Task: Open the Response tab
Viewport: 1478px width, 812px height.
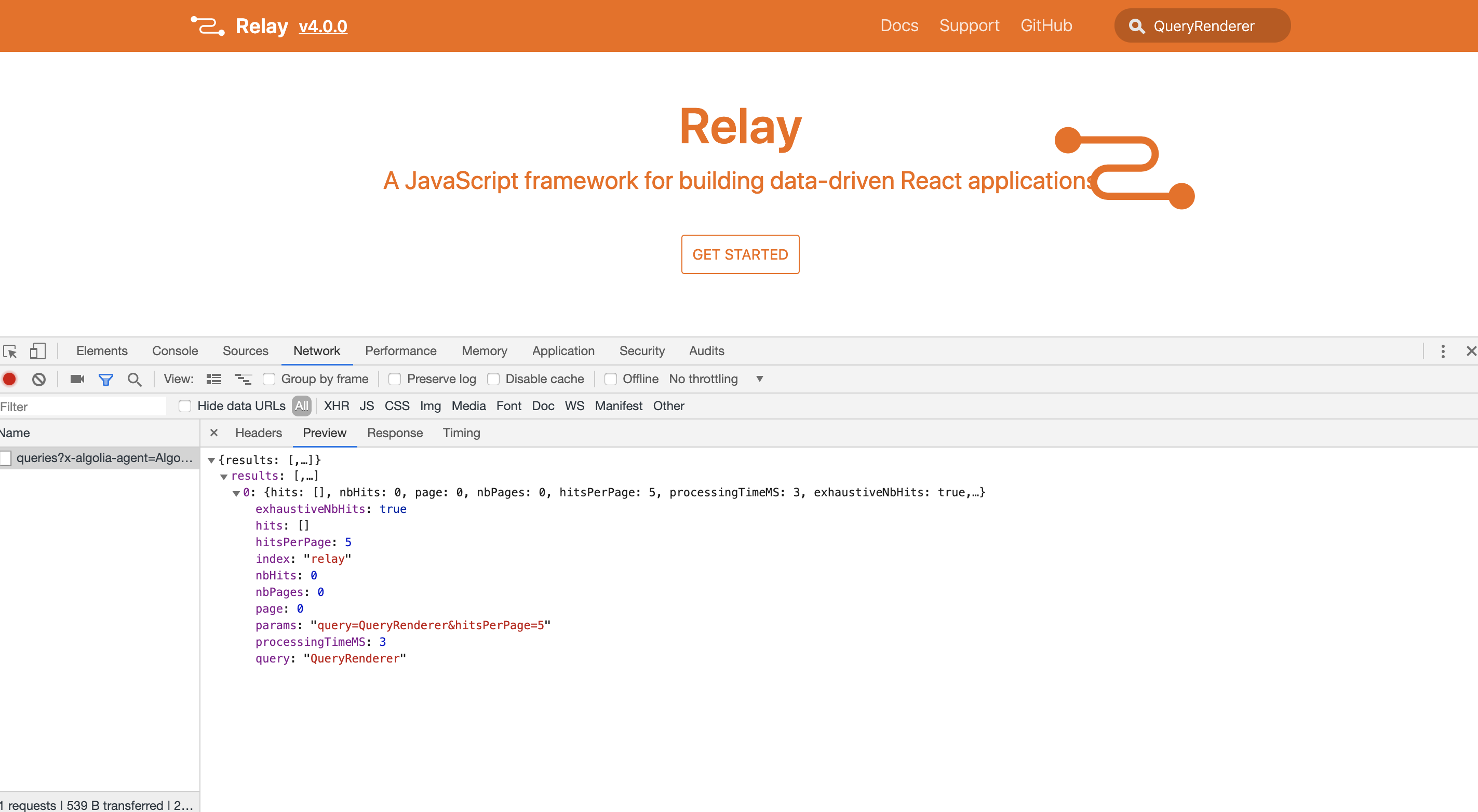Action: coord(395,433)
